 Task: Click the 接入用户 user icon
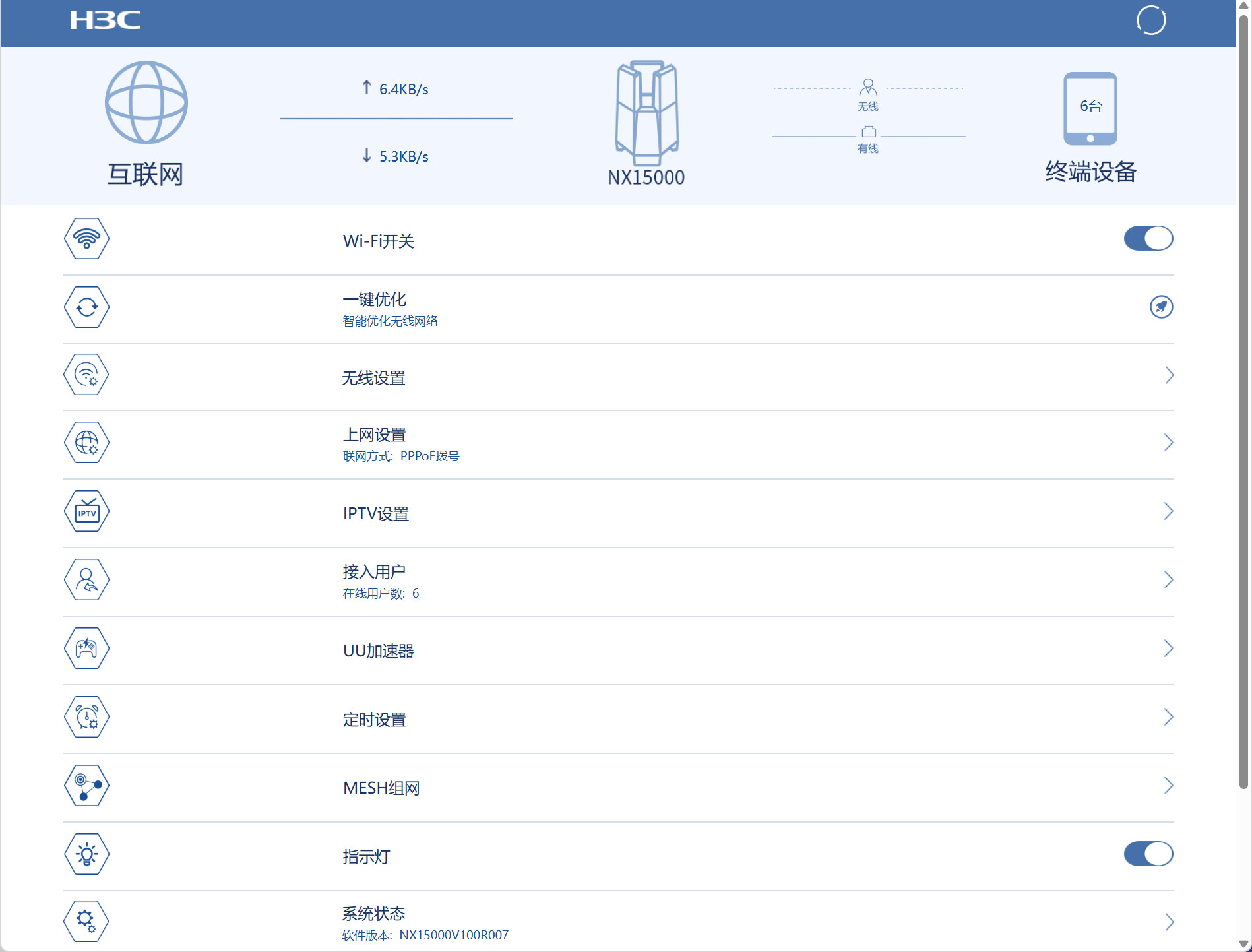(x=86, y=580)
